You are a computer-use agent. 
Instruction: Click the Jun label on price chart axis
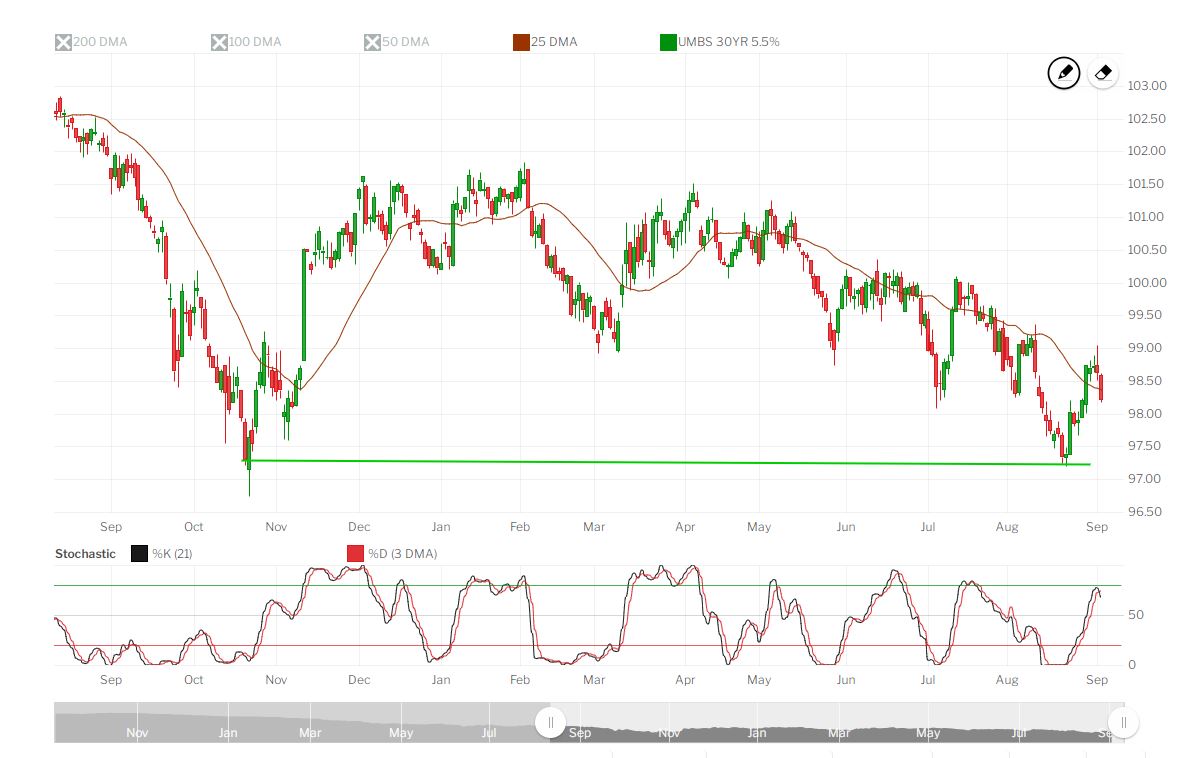click(x=846, y=527)
